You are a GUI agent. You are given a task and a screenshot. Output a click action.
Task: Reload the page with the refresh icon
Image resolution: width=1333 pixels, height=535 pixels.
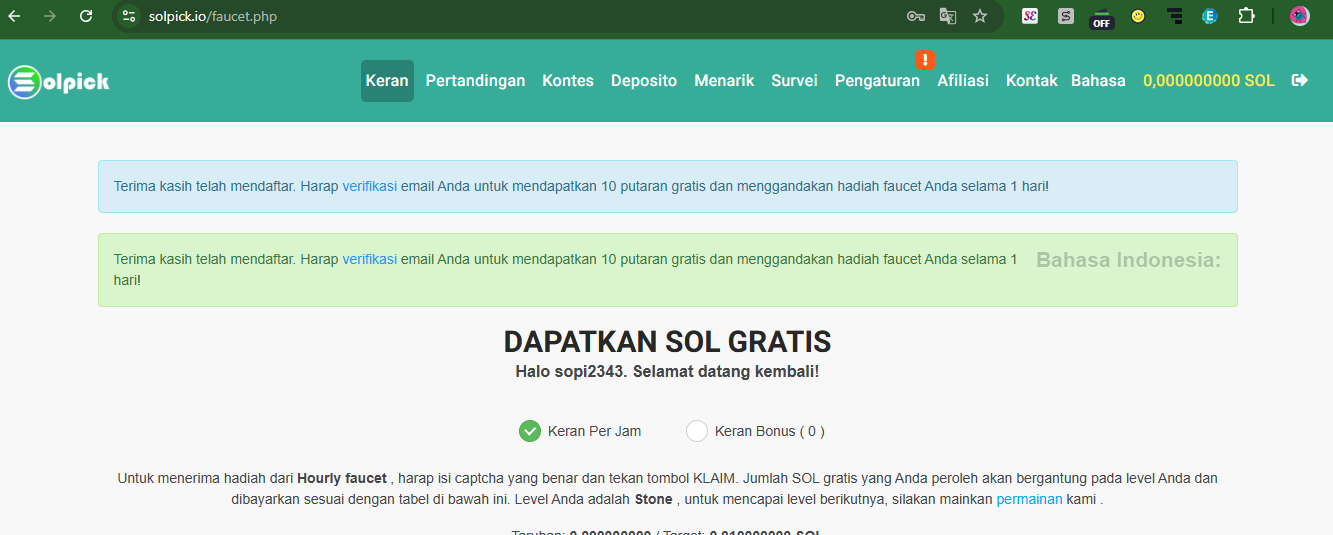point(86,16)
